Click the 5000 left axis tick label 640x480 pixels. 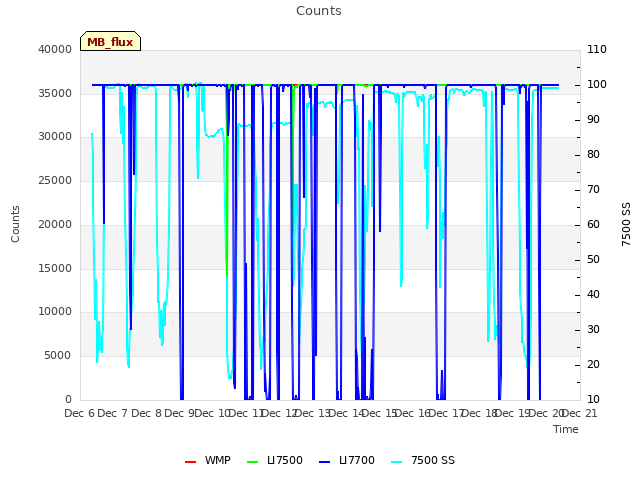(58, 356)
